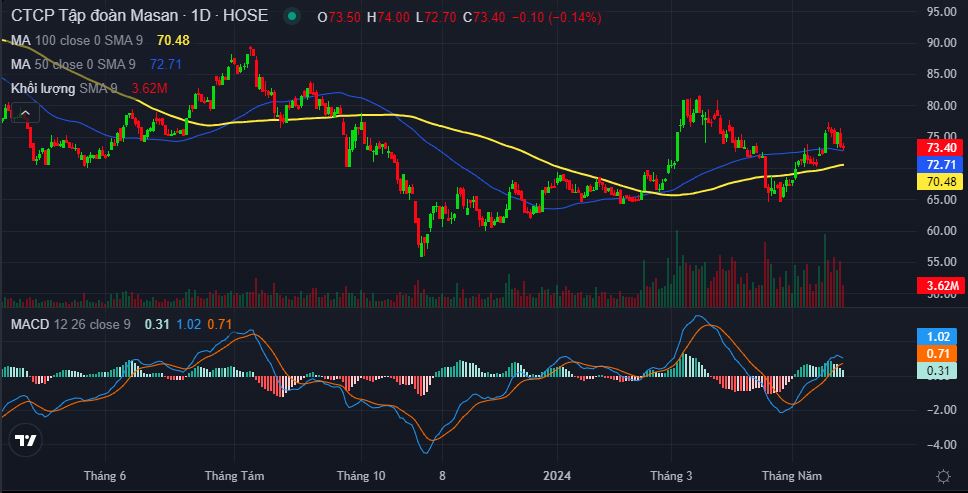Collapse the indicator legend with the chevron

tap(22, 113)
